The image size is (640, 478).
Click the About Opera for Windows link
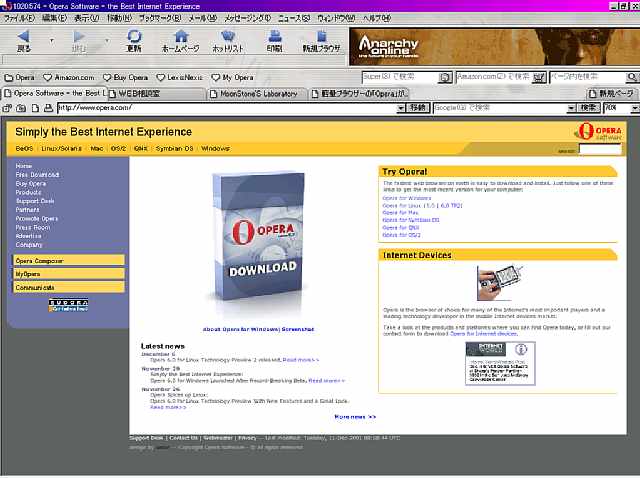[240, 329]
